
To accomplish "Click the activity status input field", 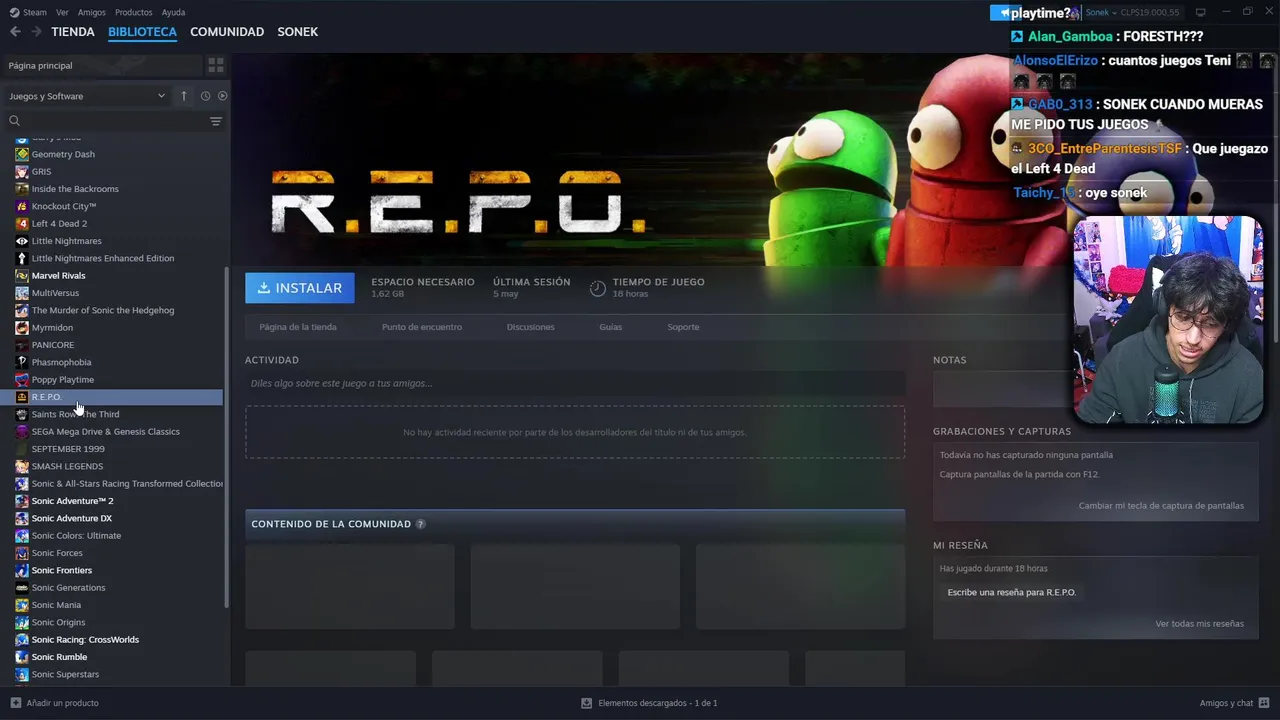I will pos(575,383).
